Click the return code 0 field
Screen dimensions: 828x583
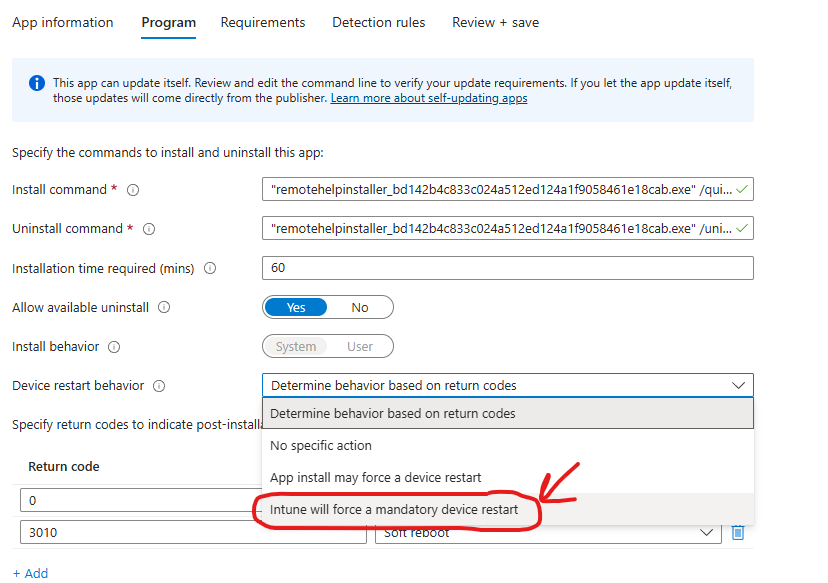point(141,500)
